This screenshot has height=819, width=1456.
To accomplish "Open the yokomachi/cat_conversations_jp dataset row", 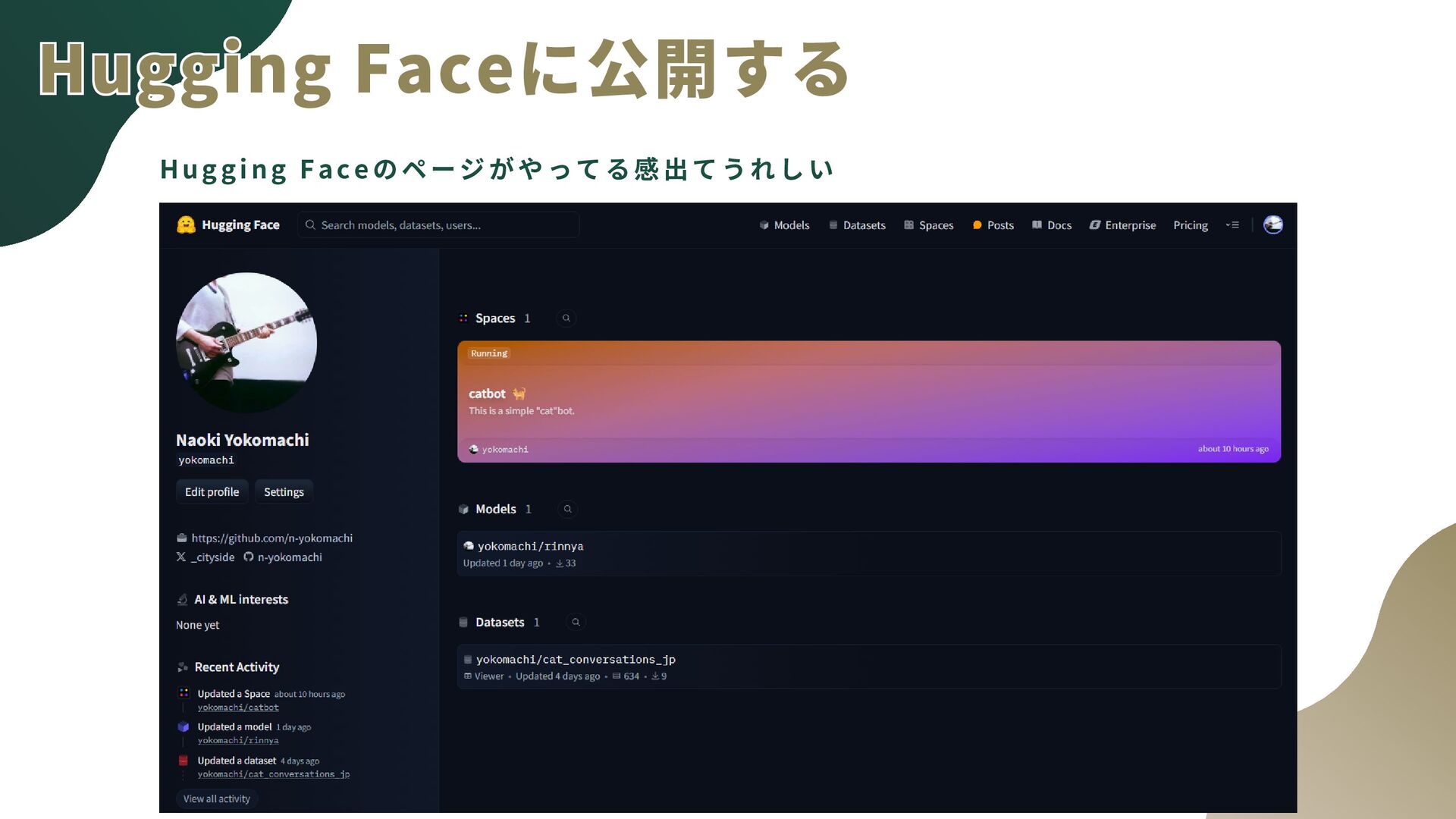I will pyautogui.click(x=869, y=667).
